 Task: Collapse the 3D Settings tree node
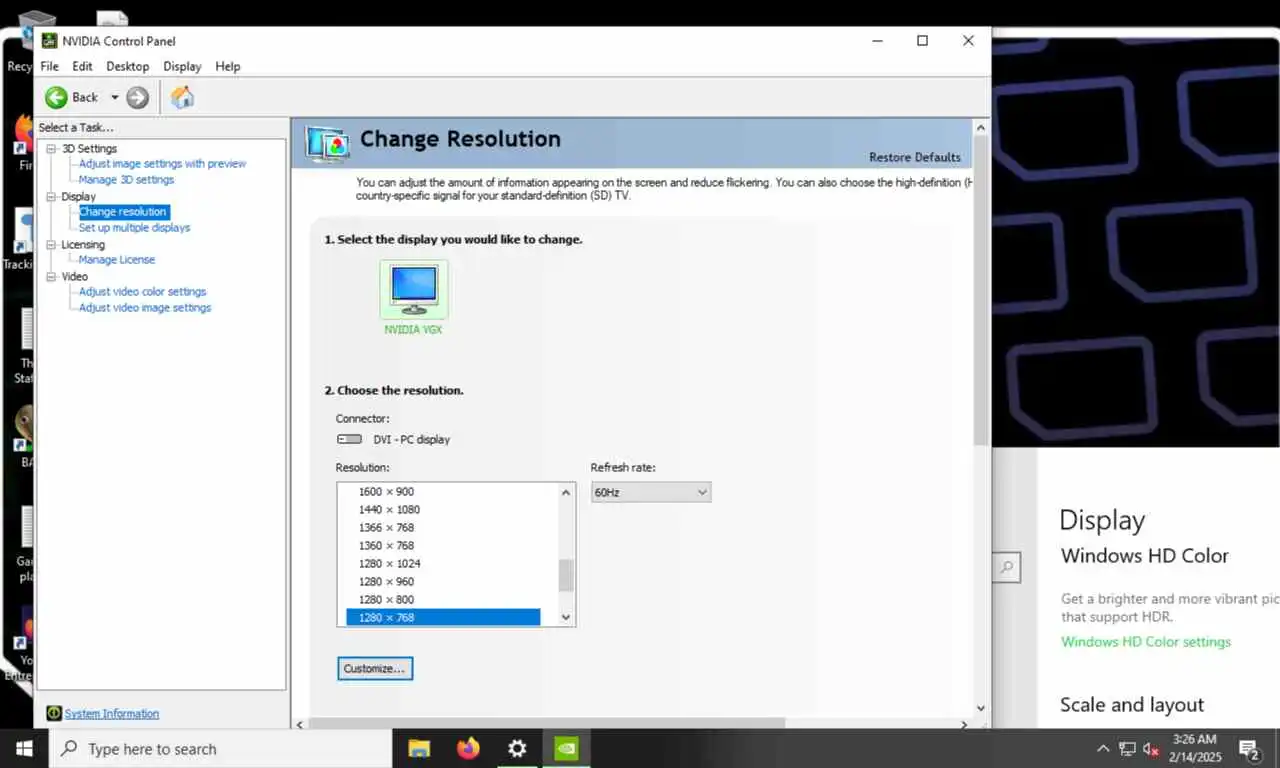point(51,148)
